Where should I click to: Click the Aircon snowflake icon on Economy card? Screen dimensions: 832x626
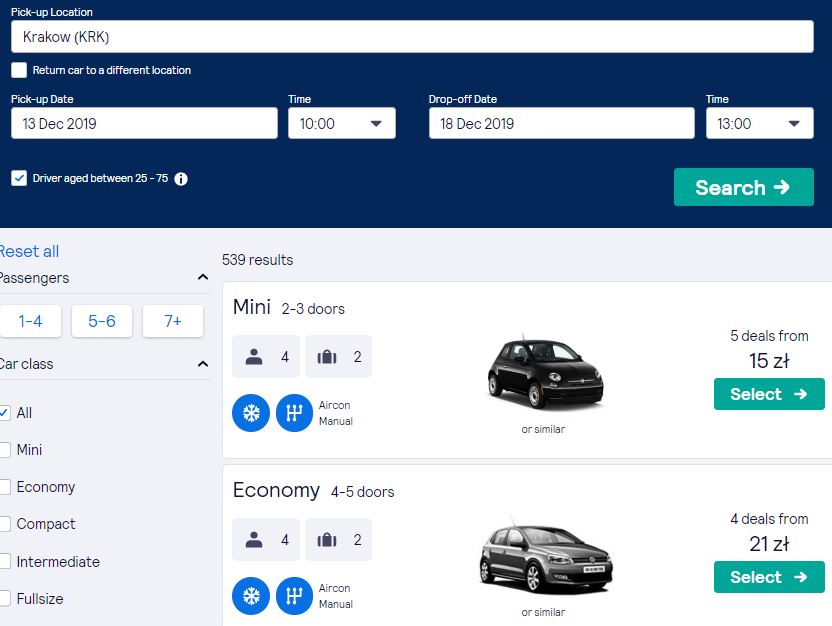pos(251,596)
